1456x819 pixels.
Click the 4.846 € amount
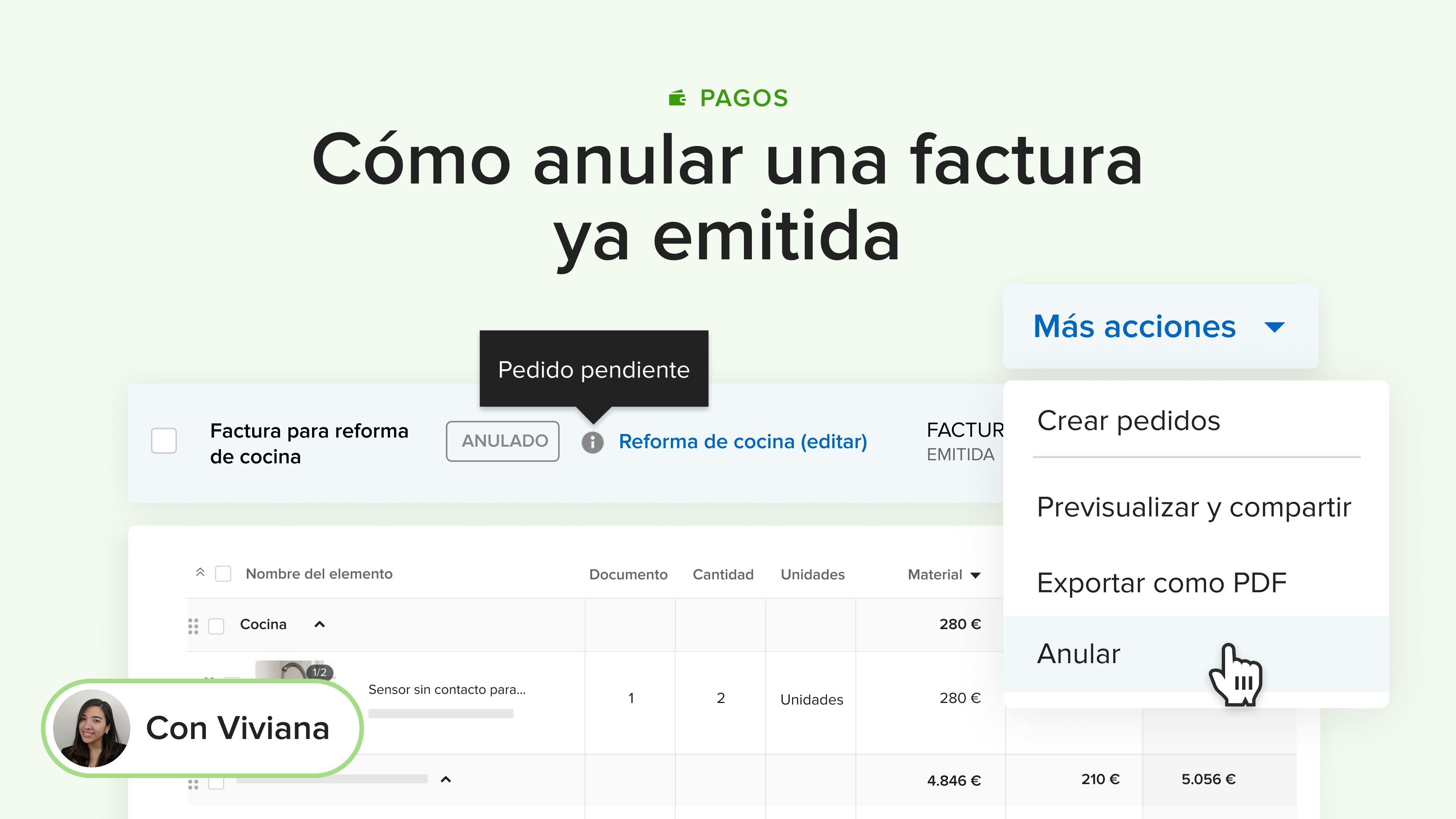[954, 781]
